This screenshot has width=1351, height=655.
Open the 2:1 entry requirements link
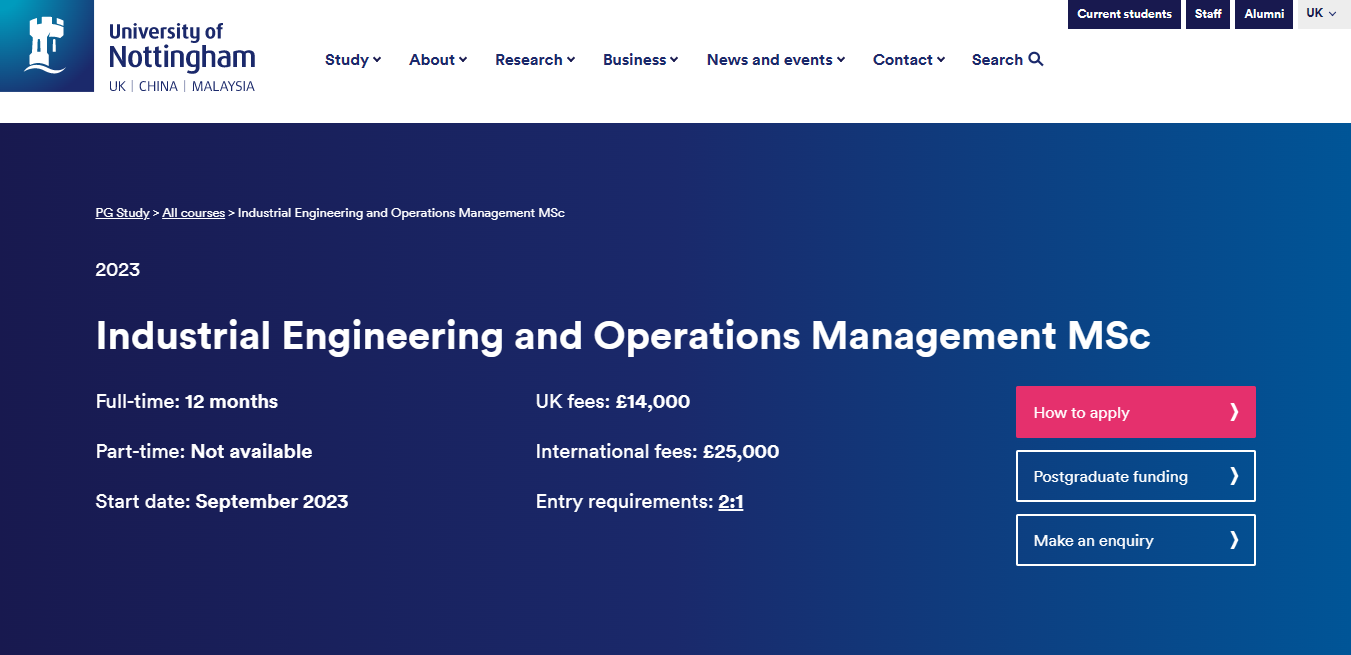point(730,502)
